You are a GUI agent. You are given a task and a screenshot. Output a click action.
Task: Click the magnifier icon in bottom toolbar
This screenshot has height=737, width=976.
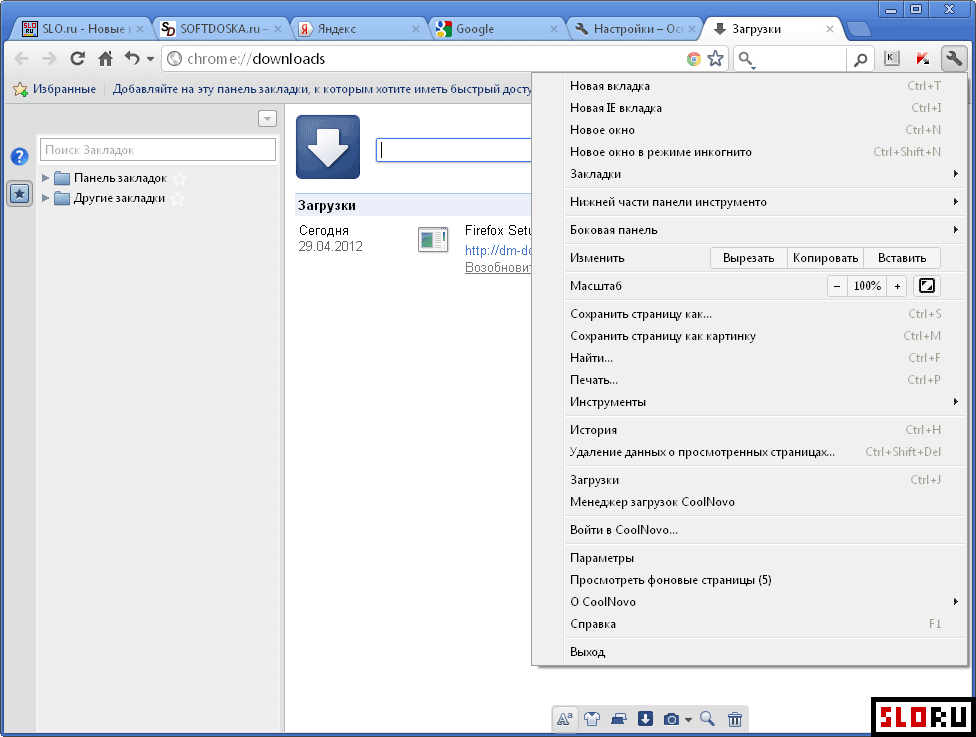click(x=707, y=719)
